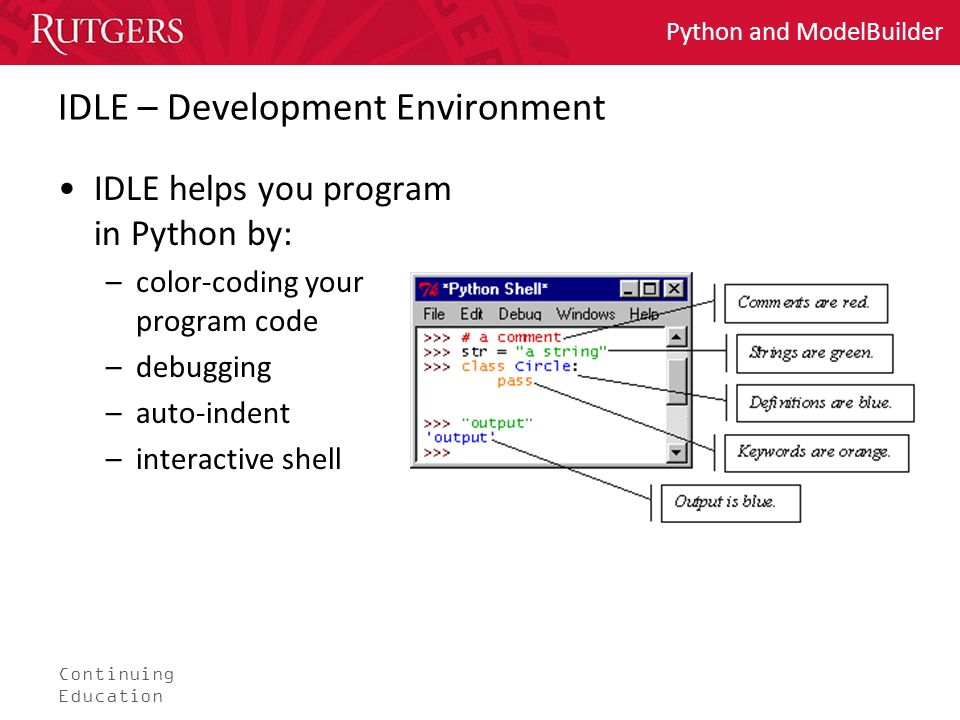
Task: Click the 'Strings are green.' callout box
Action: point(814,353)
